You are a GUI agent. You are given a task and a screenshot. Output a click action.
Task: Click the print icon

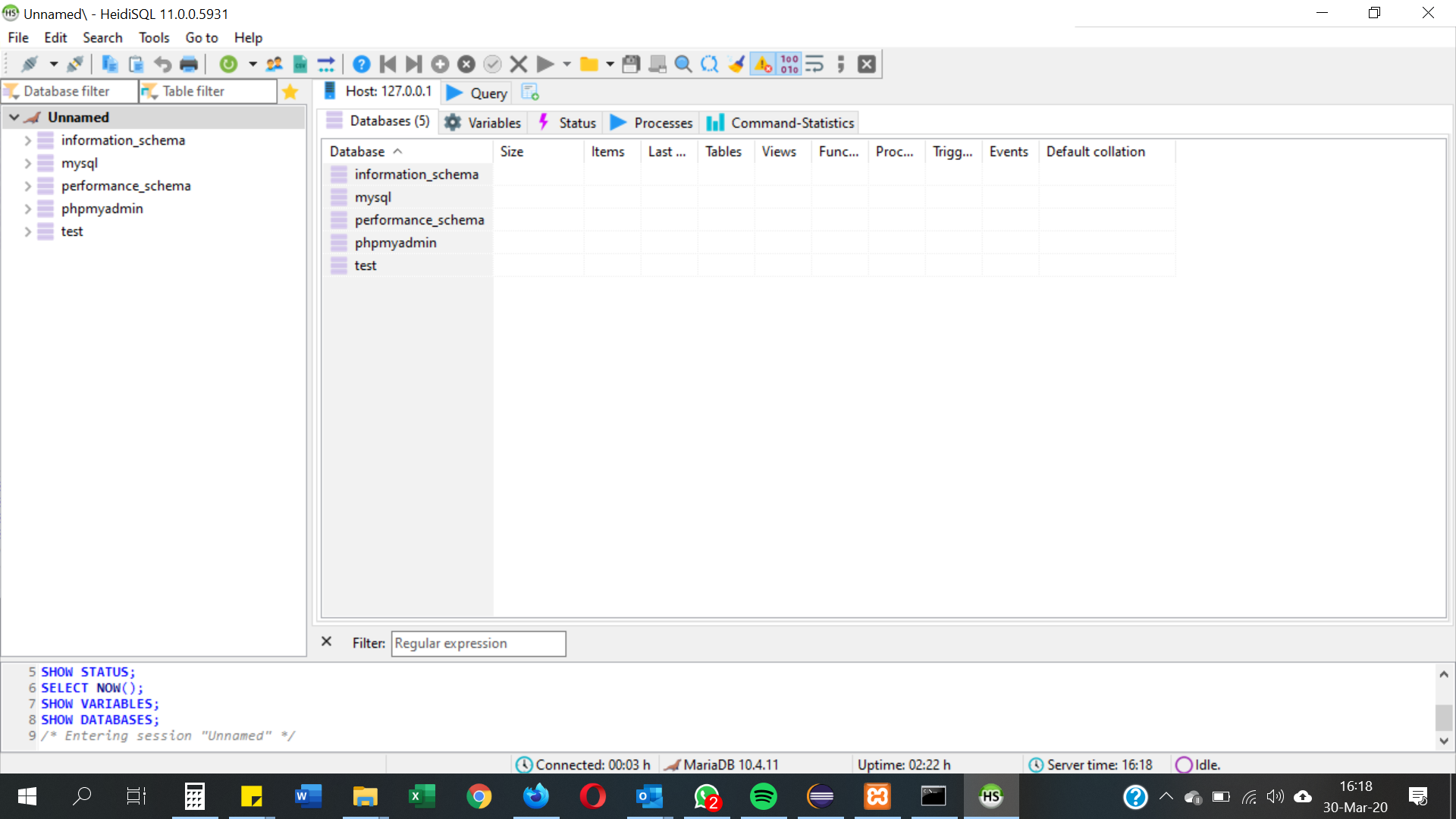[189, 64]
